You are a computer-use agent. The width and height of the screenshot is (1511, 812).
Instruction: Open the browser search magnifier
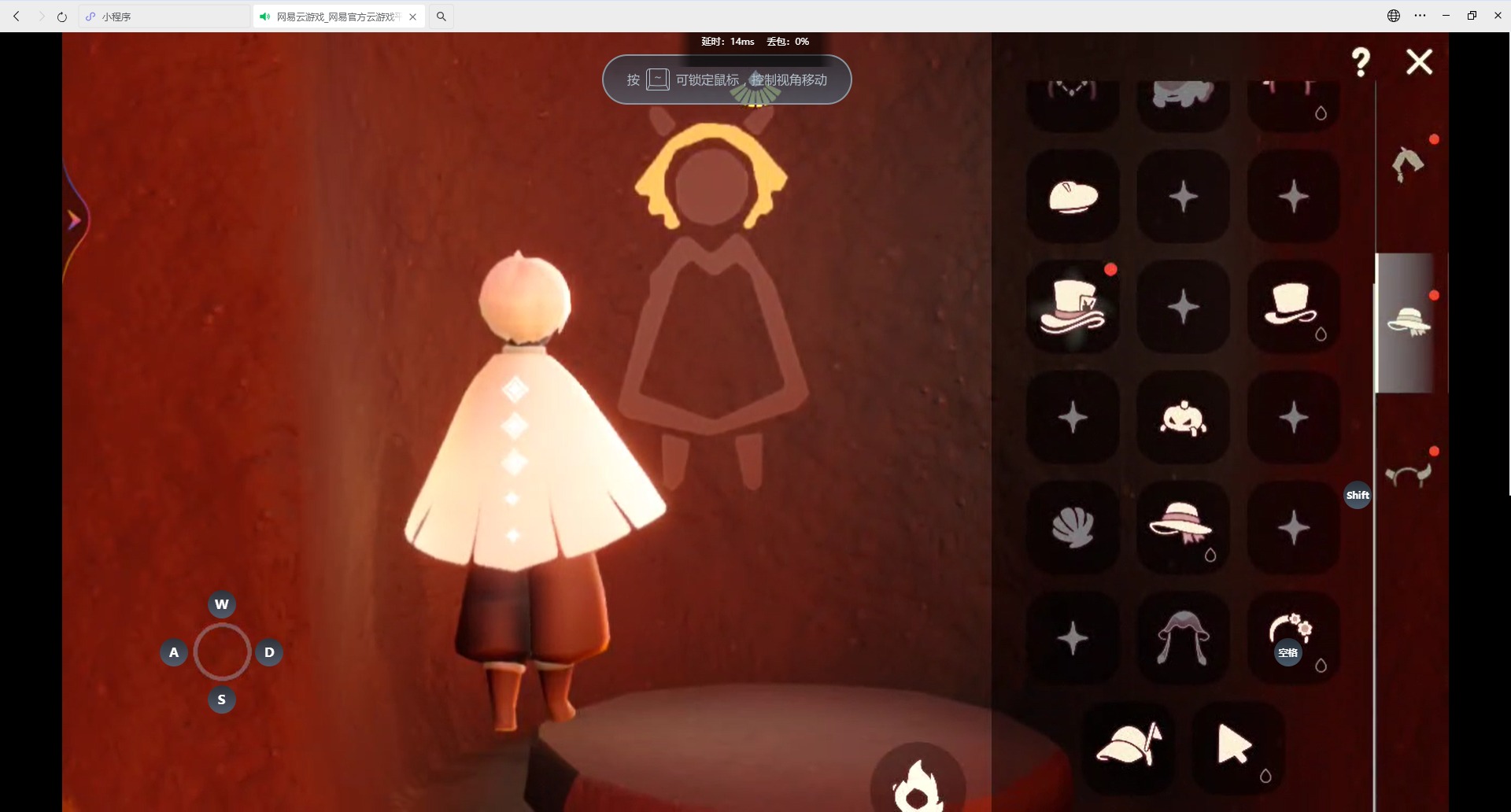[x=441, y=17]
